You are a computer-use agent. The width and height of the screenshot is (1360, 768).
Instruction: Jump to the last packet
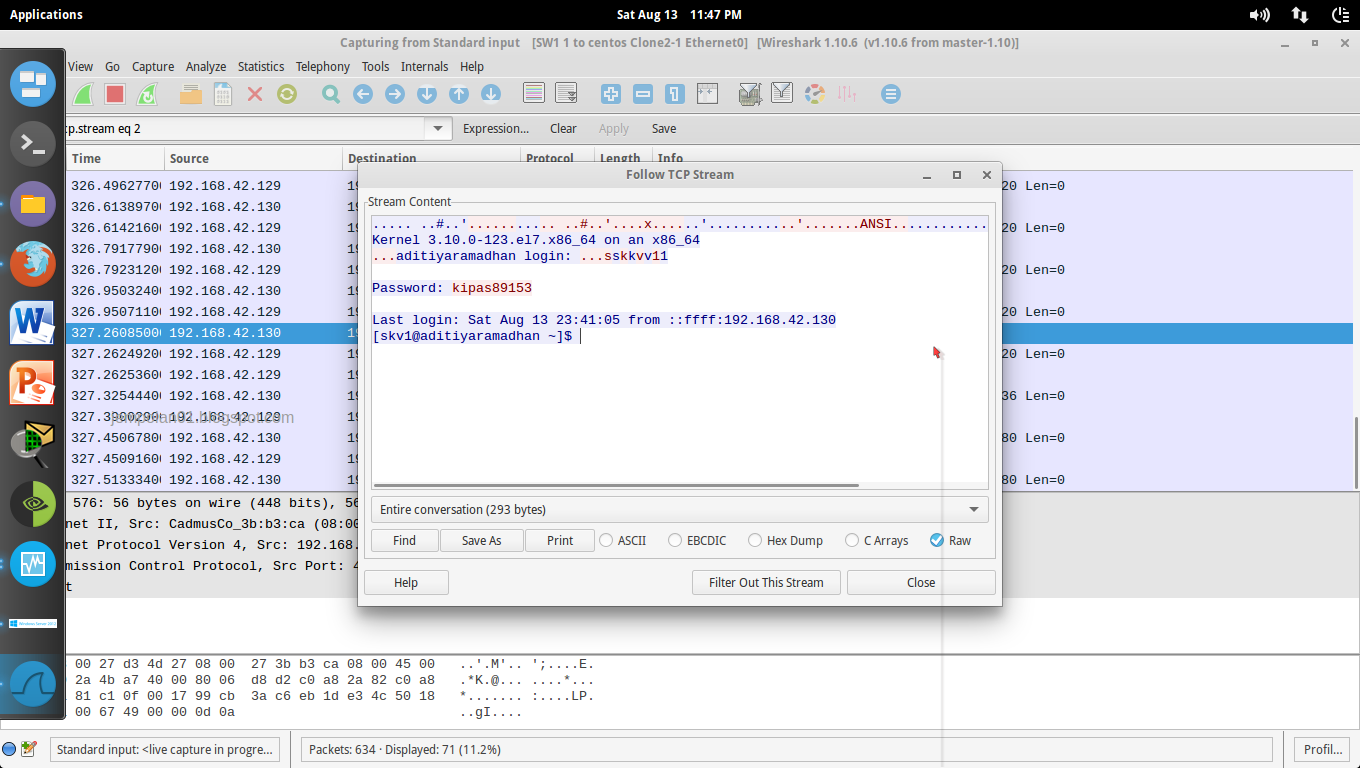[x=491, y=94]
